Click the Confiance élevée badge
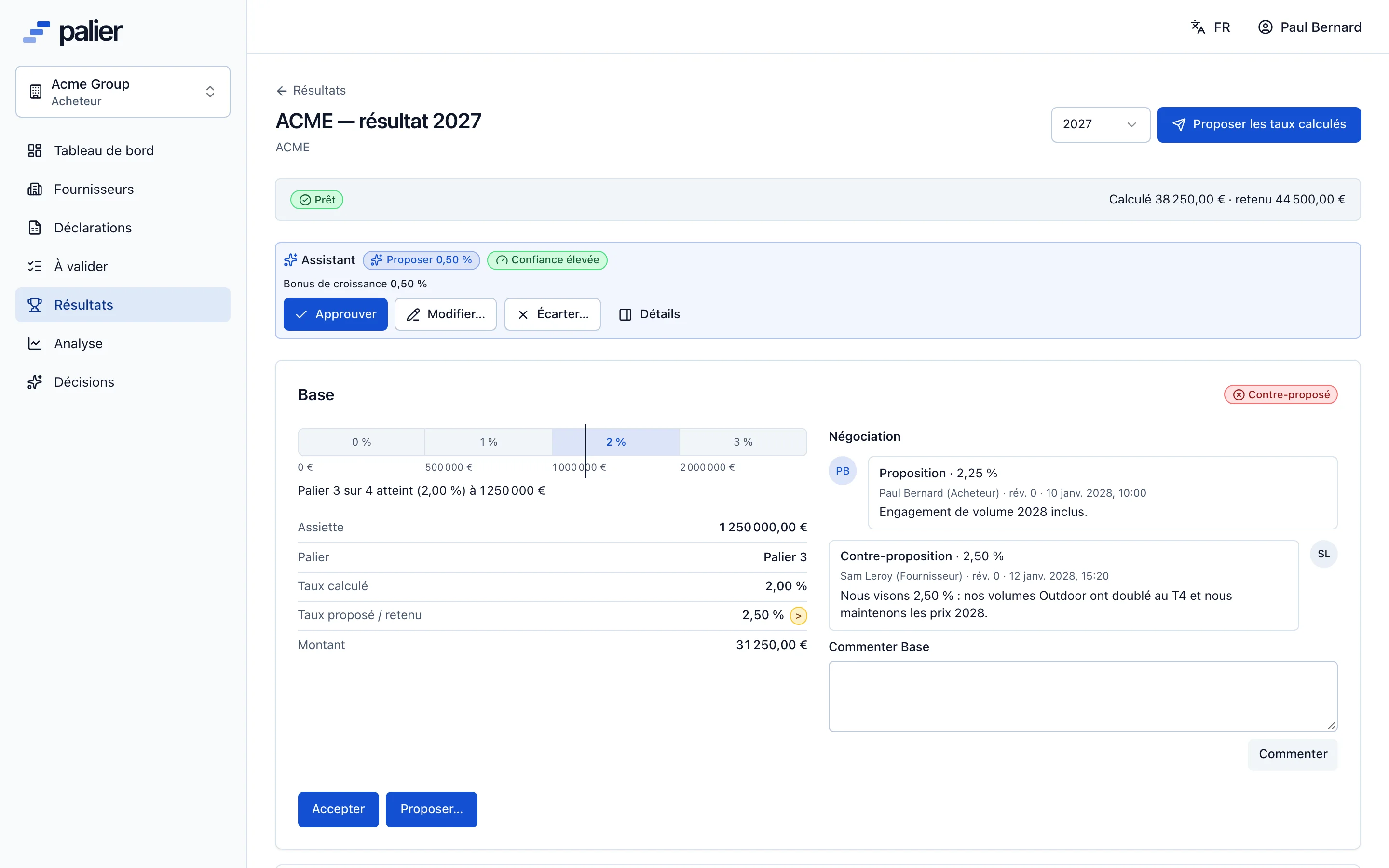The height and width of the screenshot is (868, 1389). click(x=547, y=260)
